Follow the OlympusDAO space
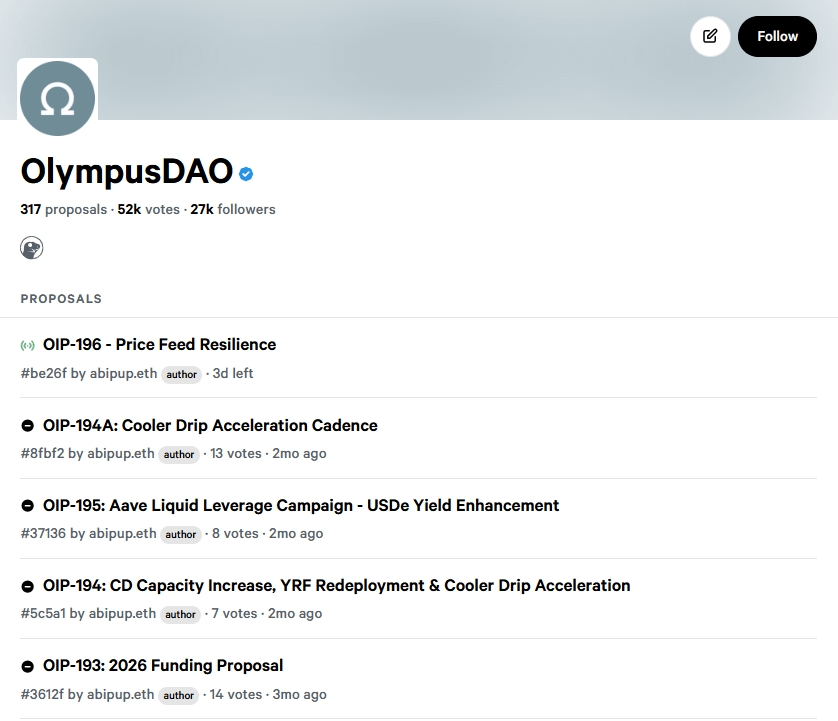Screen dimensions: 838x721 tap(777, 36)
